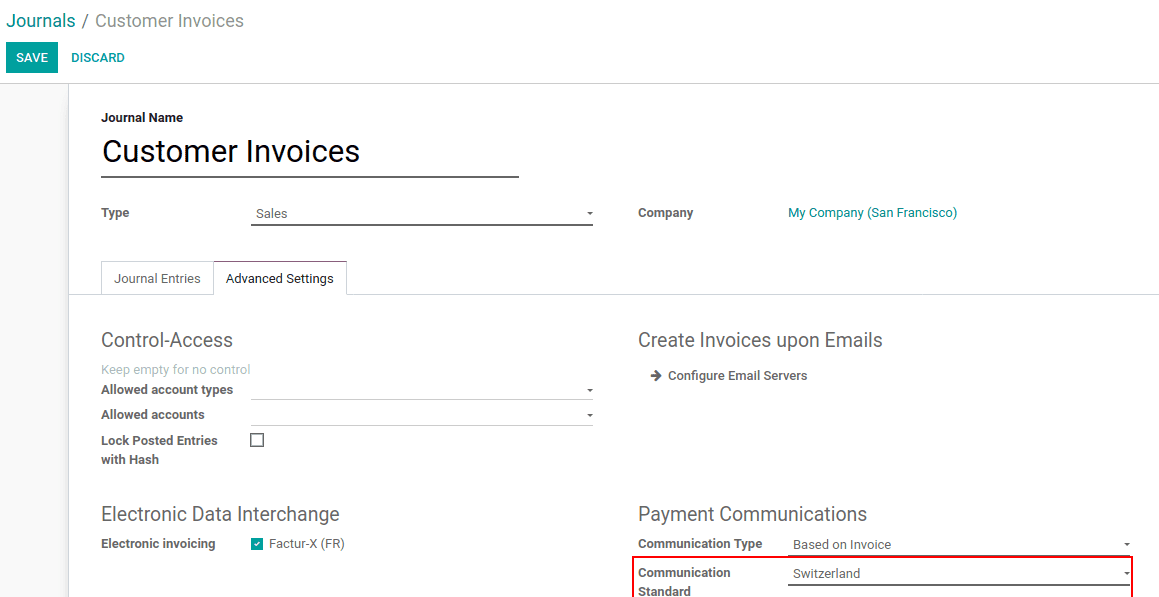Click the Allowed accounts label

pyautogui.click(x=153, y=415)
